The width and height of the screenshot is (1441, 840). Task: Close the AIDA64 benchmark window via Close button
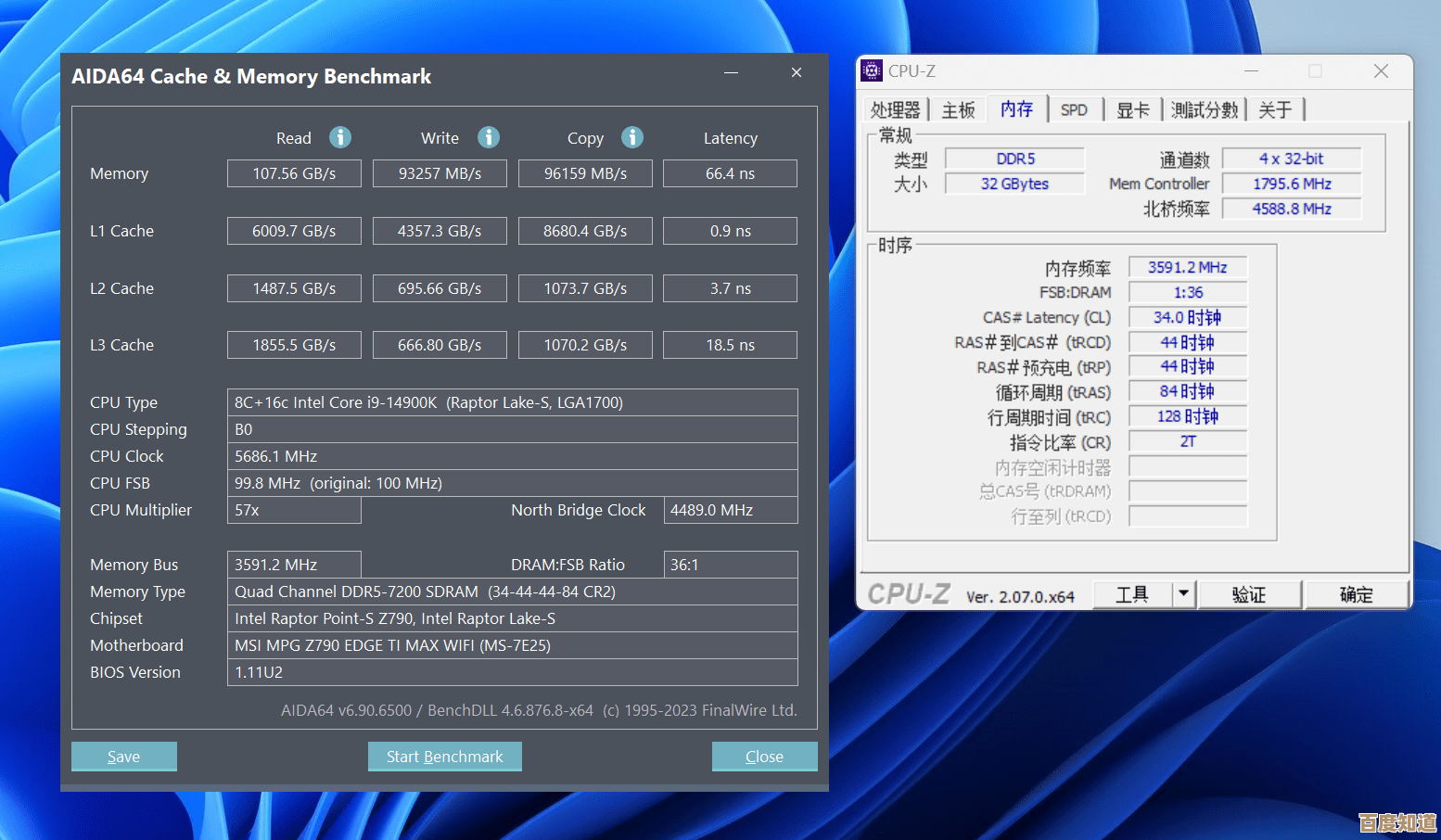(x=764, y=756)
